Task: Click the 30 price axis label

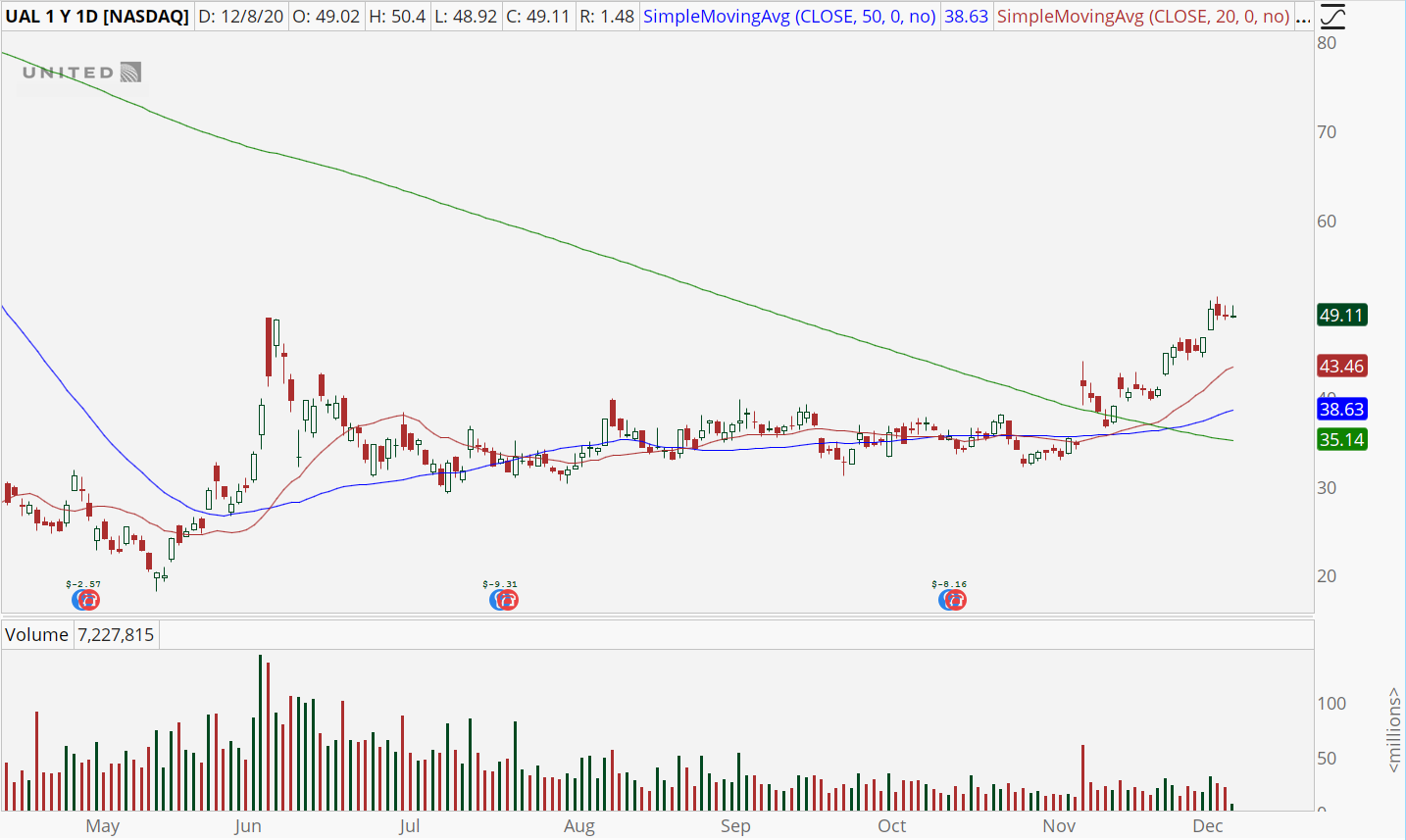Action: [1327, 488]
